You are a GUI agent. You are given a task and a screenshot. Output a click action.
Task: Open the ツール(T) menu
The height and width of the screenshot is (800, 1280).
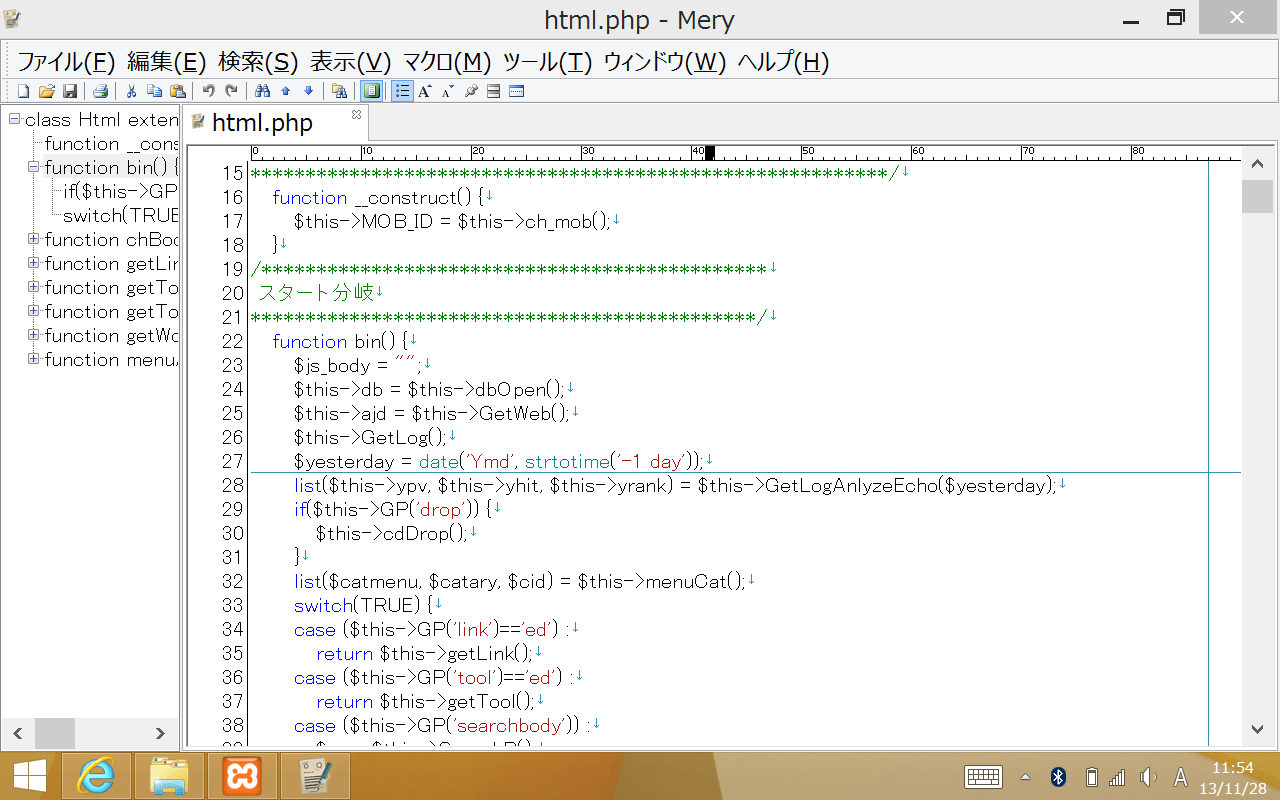click(x=548, y=62)
